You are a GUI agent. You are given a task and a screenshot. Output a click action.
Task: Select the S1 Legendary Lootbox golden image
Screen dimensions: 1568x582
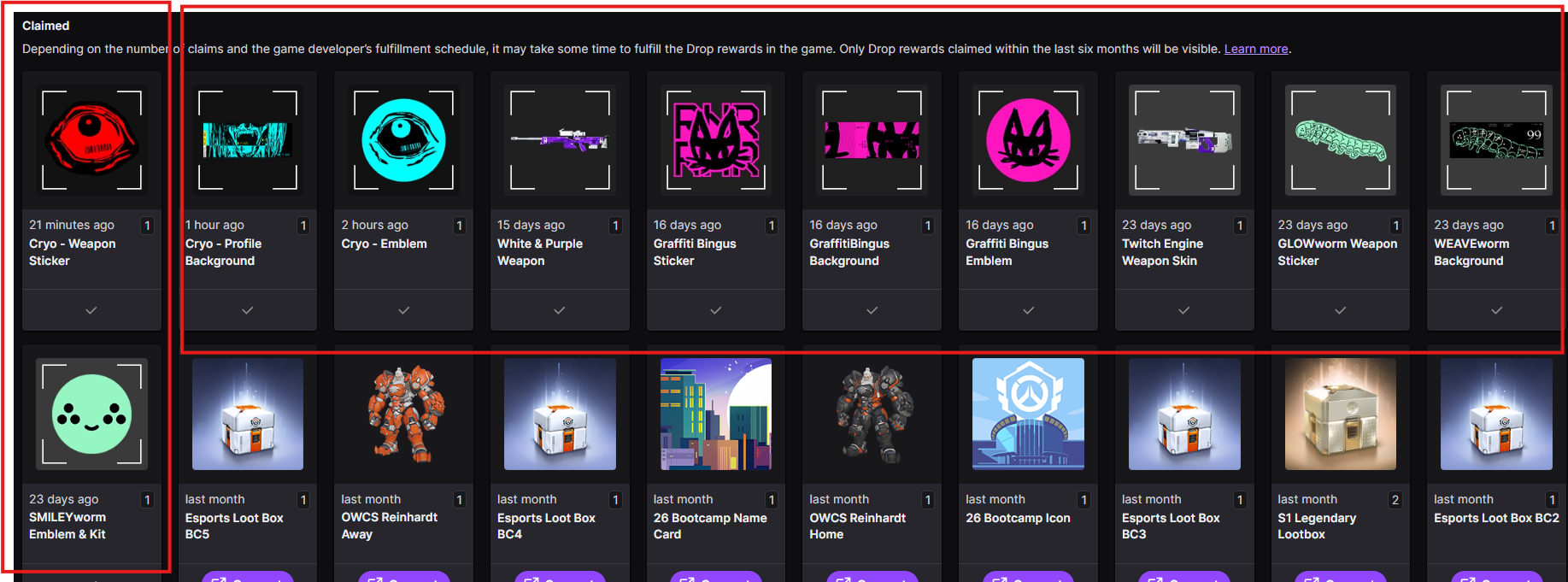point(1340,414)
